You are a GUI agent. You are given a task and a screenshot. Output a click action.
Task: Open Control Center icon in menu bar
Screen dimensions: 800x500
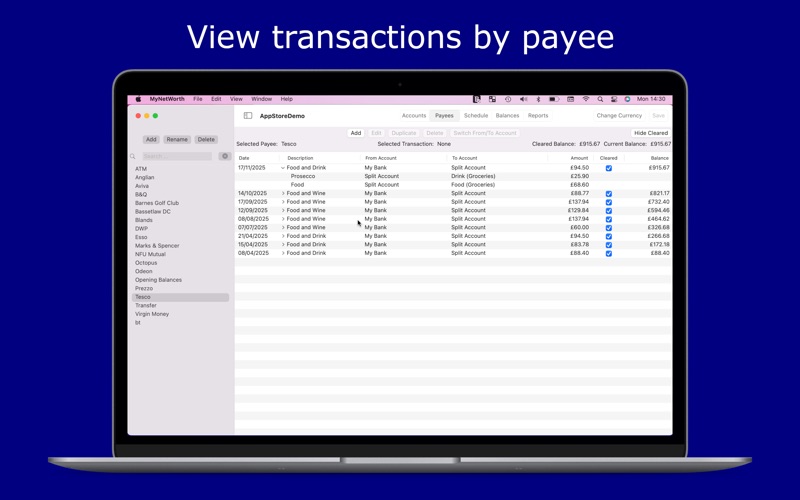point(614,99)
